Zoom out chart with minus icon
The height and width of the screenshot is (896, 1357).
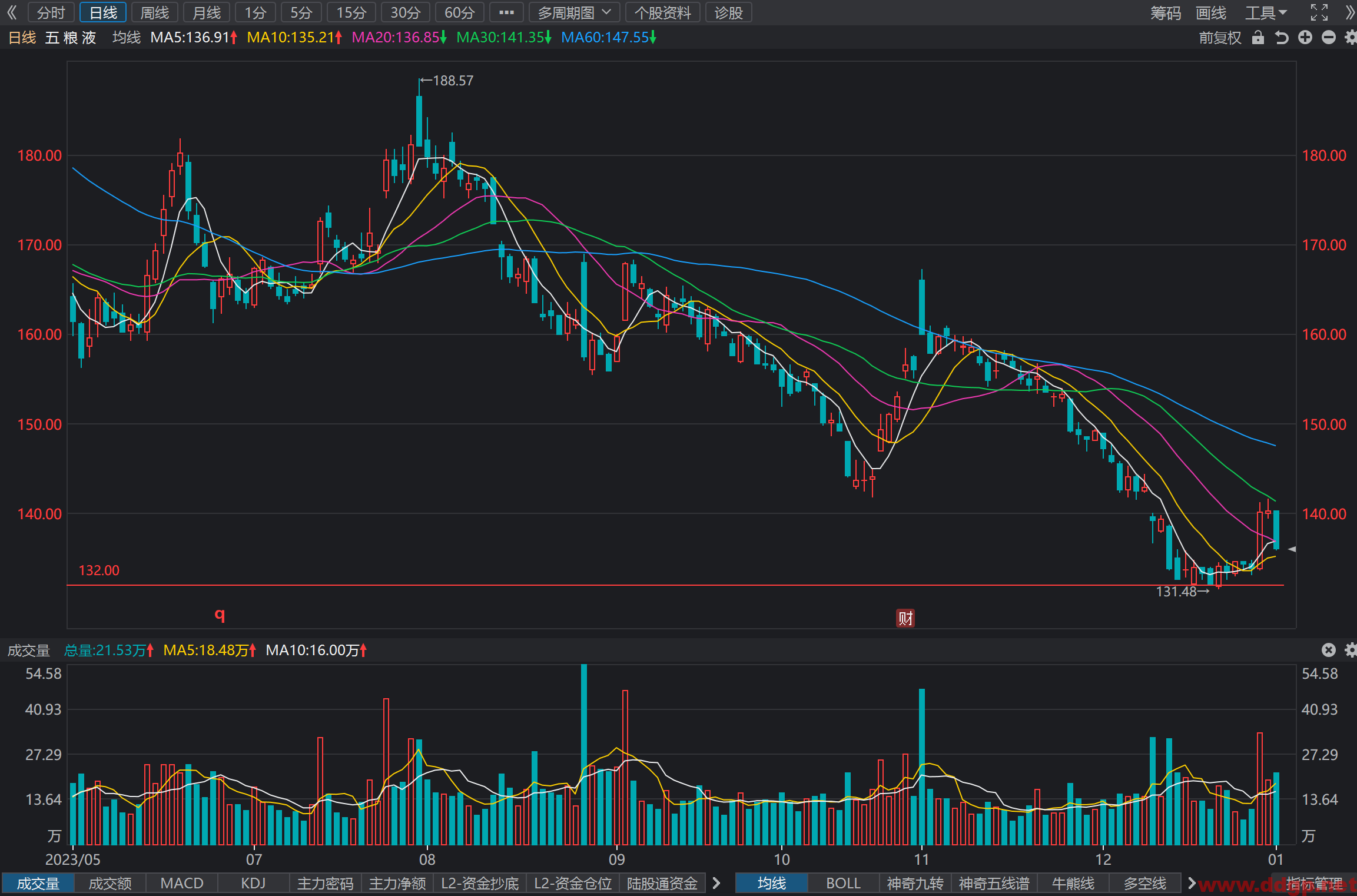[x=1329, y=38]
